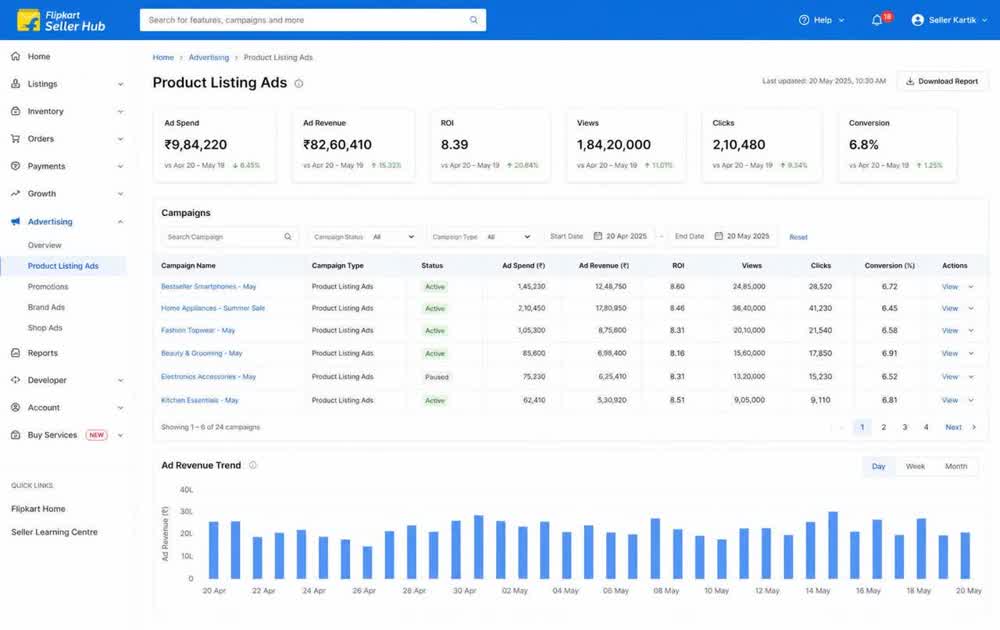Click the search magnifier icon in top bar
Screen dimensions: 1000x630
[x=473, y=20]
